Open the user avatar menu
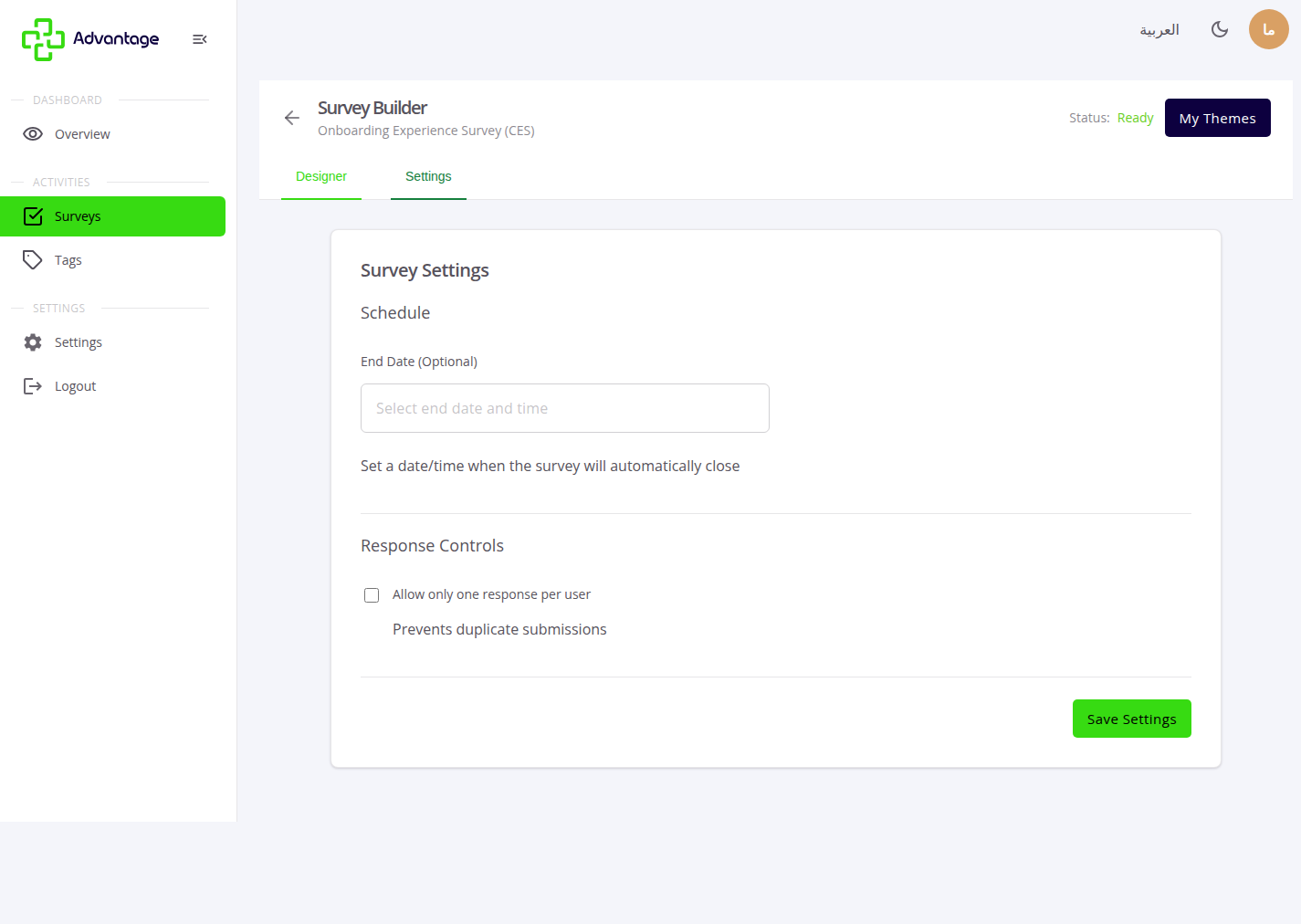Viewport: 1301px width, 924px height. pos(1269,29)
